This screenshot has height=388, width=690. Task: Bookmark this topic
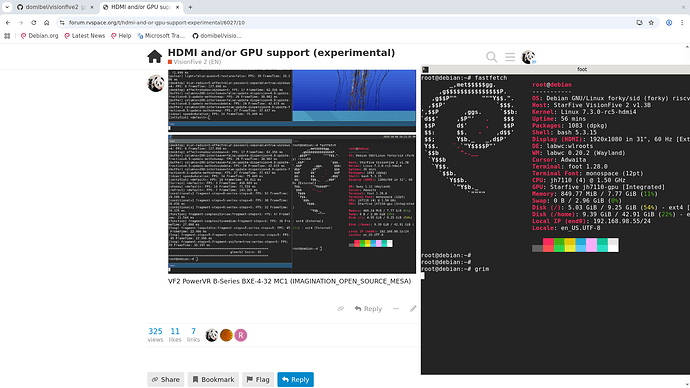click(213, 380)
